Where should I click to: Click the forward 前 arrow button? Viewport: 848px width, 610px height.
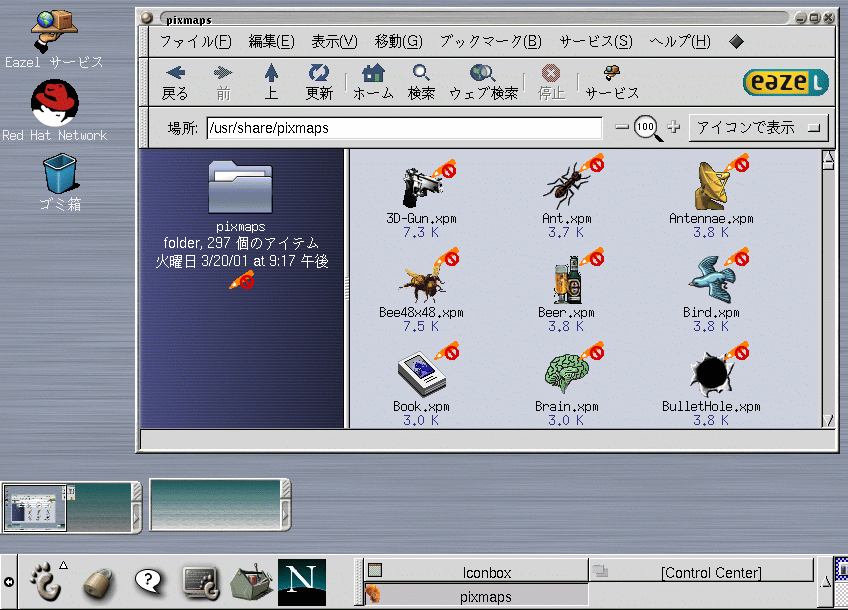223,82
